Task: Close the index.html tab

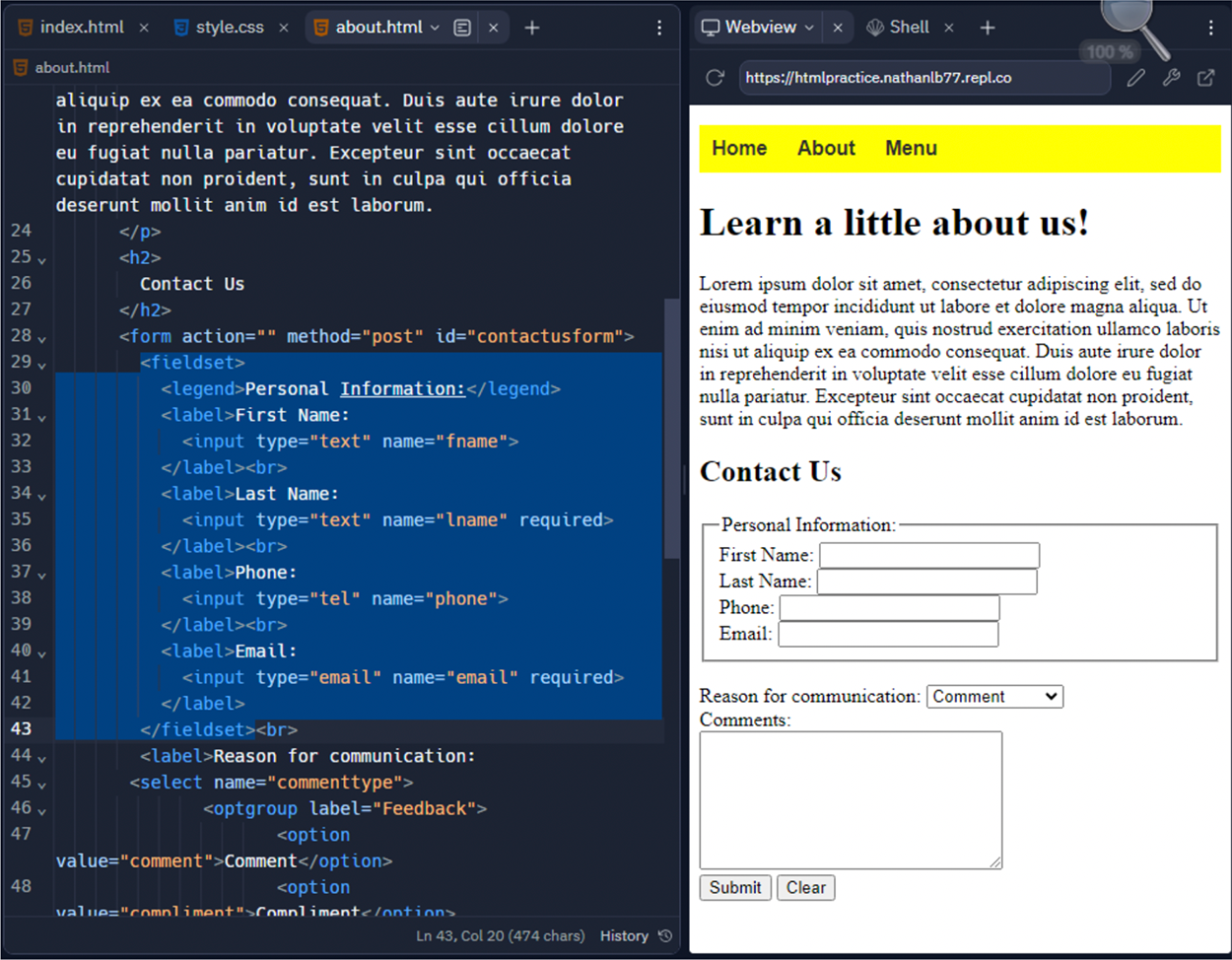Action: pos(144,28)
